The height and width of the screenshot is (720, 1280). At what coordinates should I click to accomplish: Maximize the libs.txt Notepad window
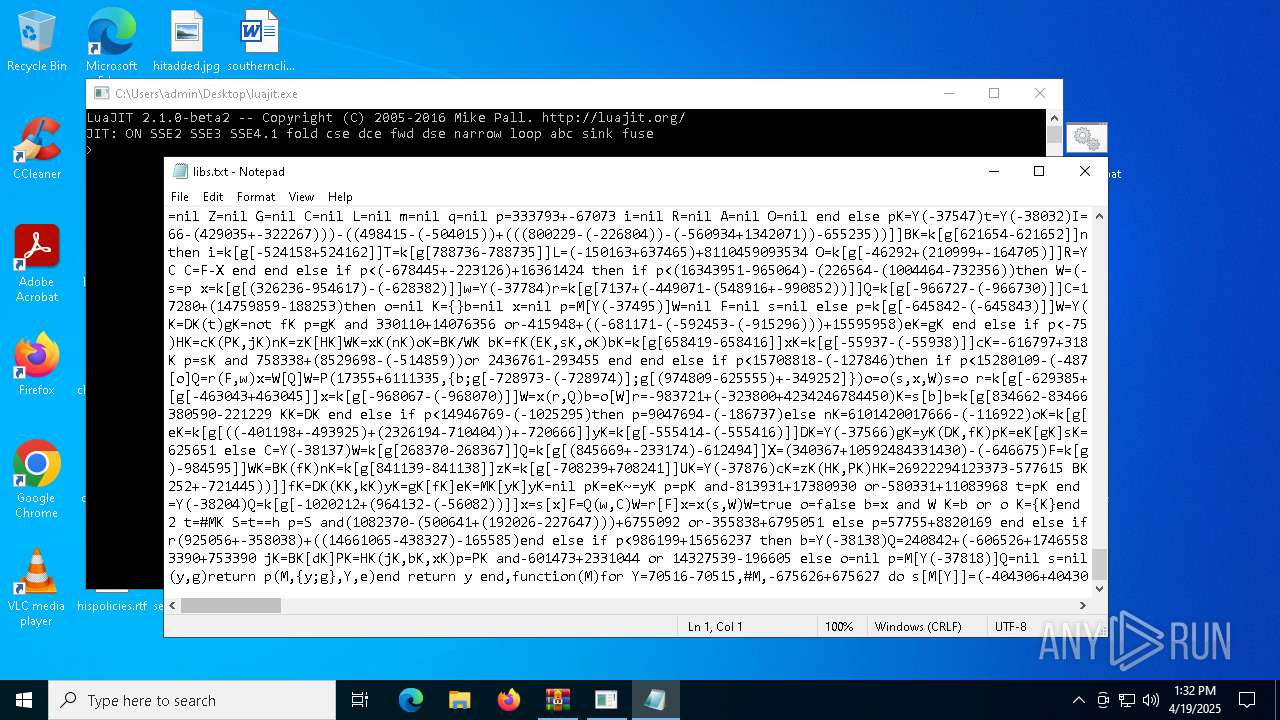coord(1039,171)
